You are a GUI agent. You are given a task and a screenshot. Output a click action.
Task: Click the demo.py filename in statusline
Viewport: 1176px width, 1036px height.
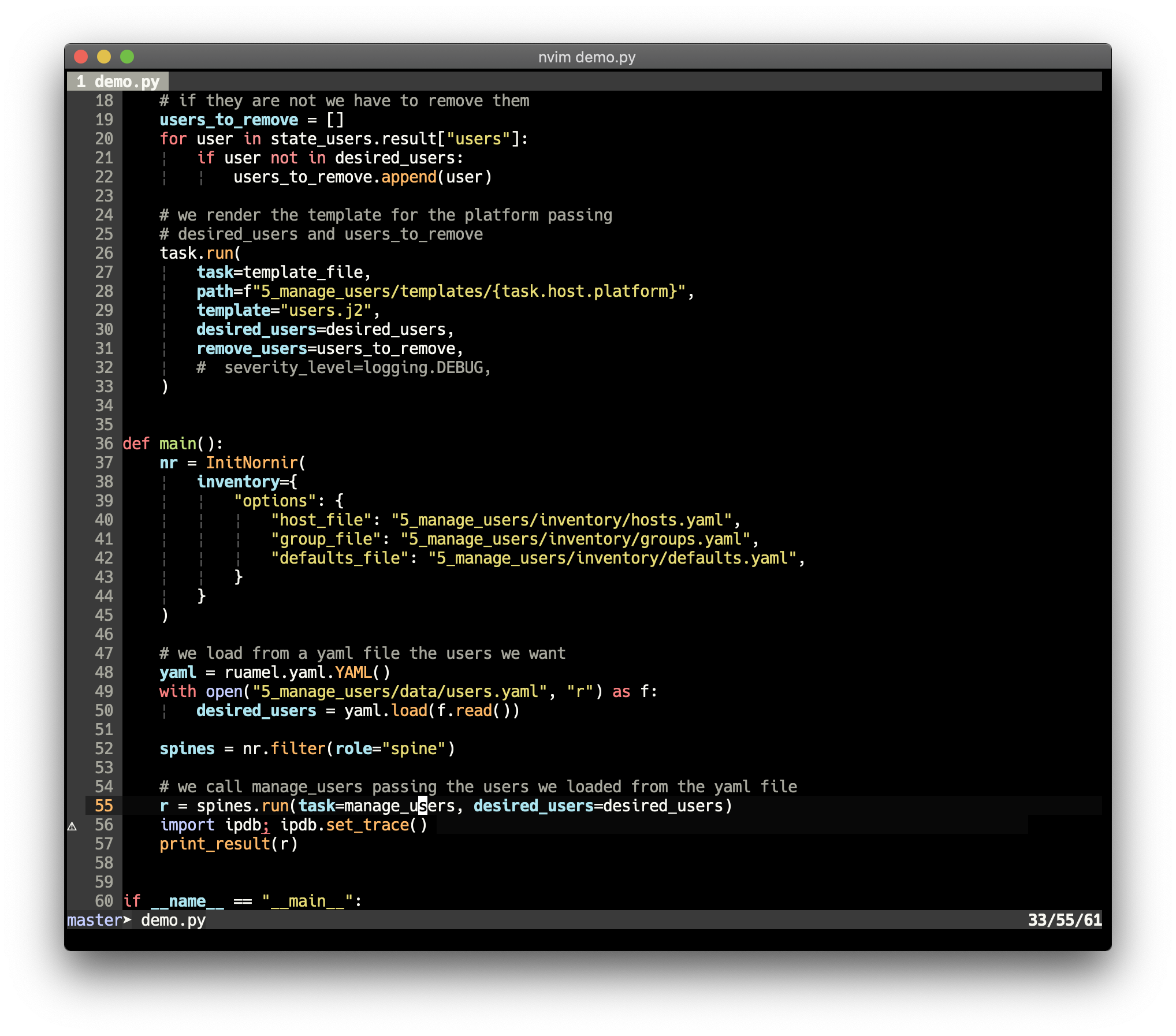click(x=173, y=920)
